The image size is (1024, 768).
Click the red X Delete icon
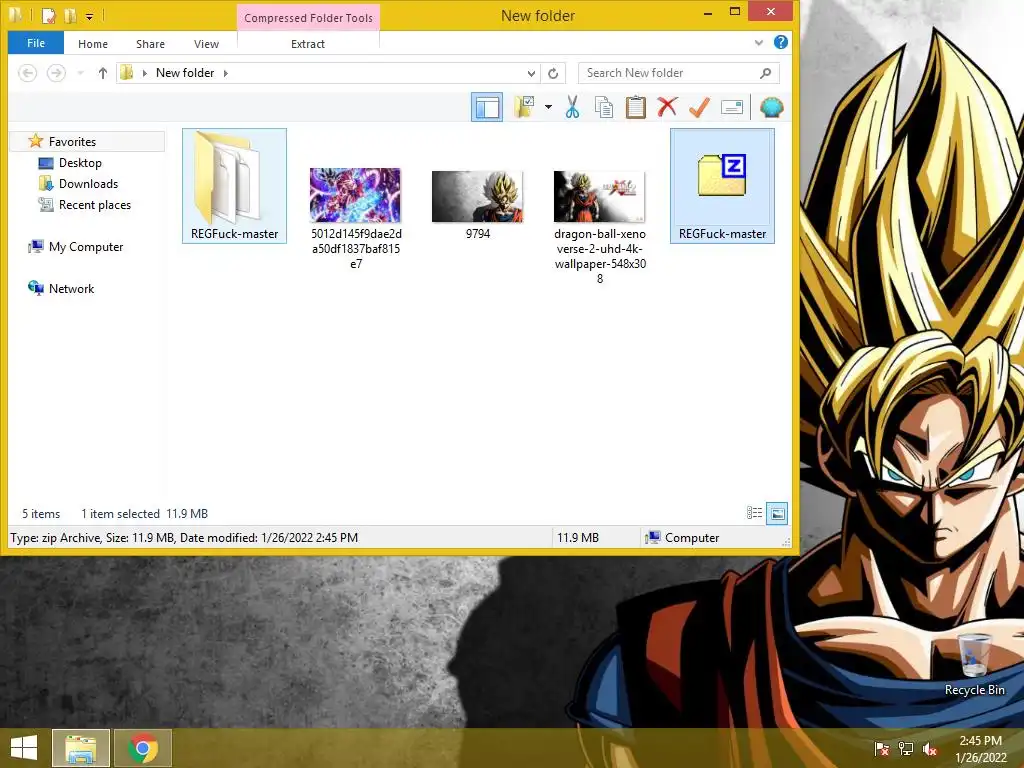667,107
